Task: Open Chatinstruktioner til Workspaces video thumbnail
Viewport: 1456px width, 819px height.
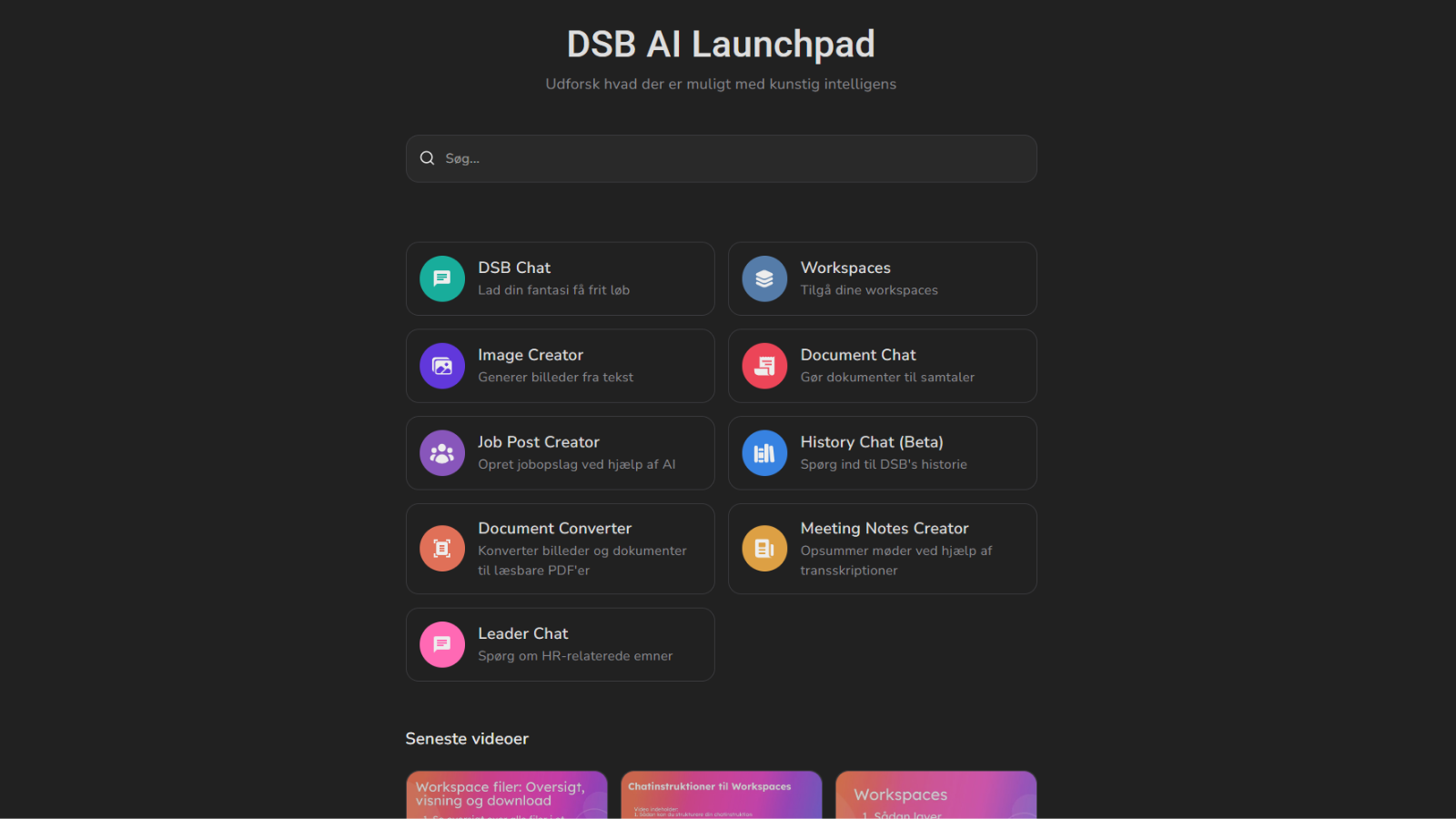Action: point(721,796)
